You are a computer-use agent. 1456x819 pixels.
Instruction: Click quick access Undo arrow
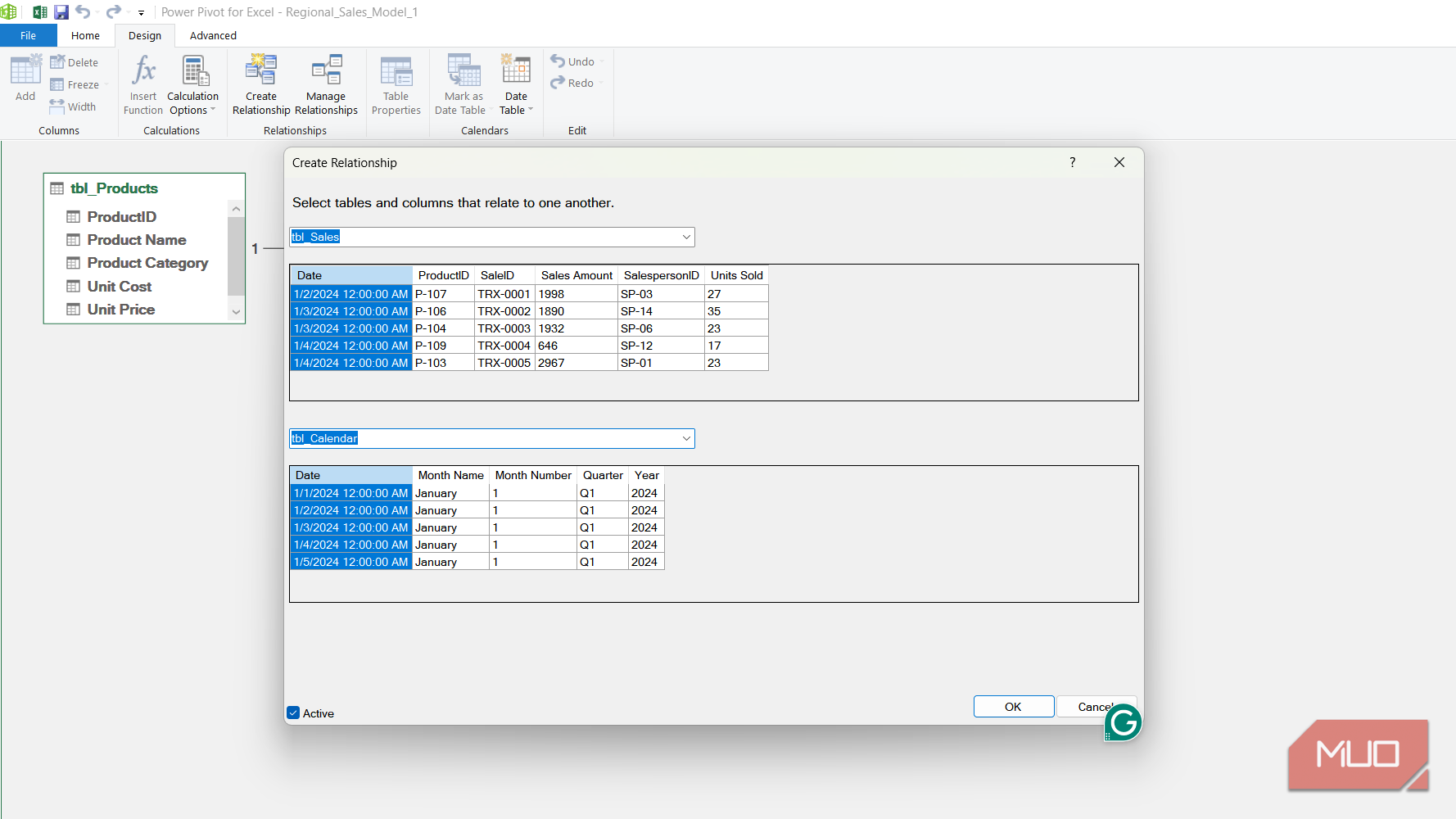[83, 11]
